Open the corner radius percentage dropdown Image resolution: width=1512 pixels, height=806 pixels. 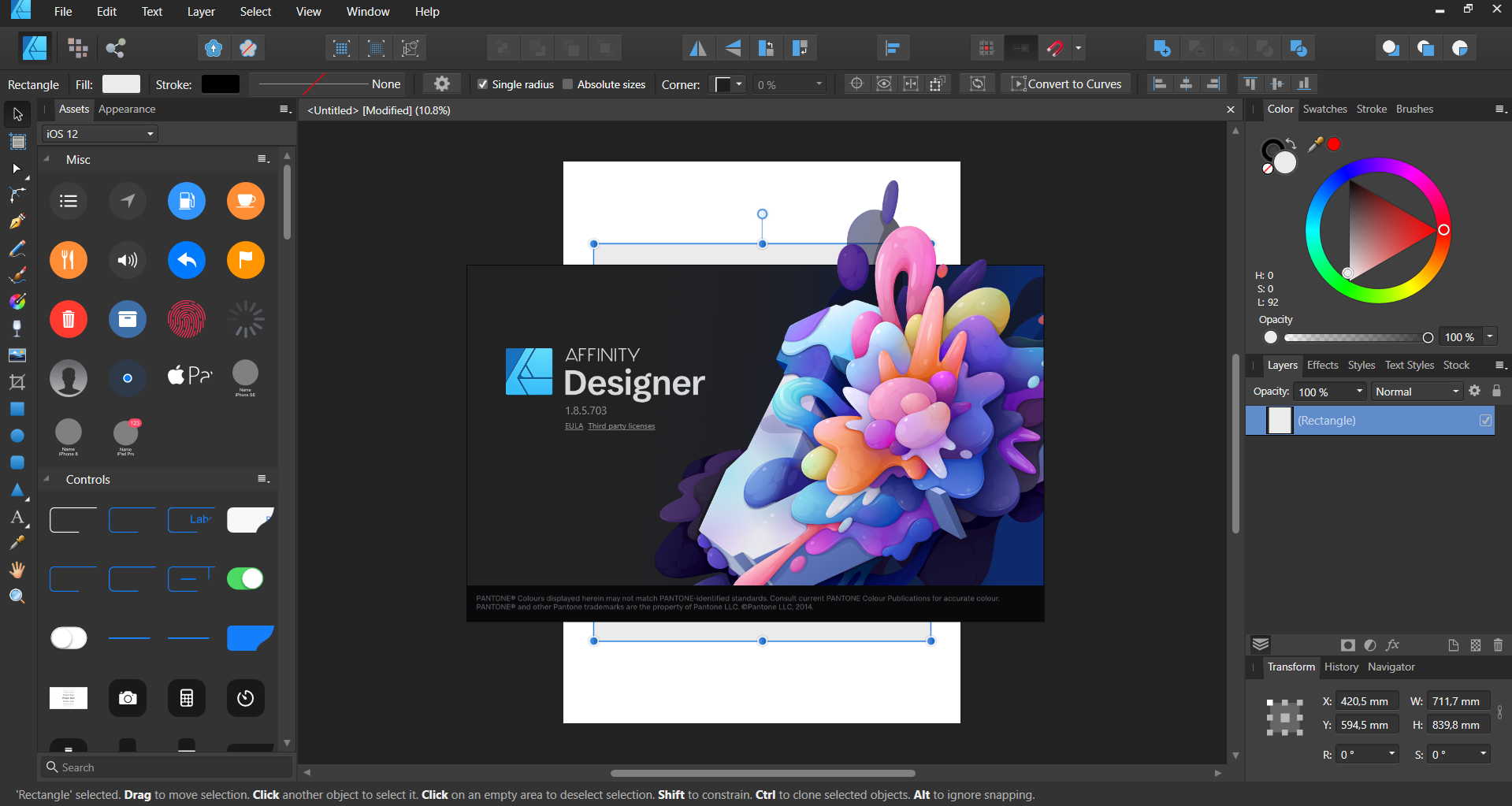coord(819,84)
